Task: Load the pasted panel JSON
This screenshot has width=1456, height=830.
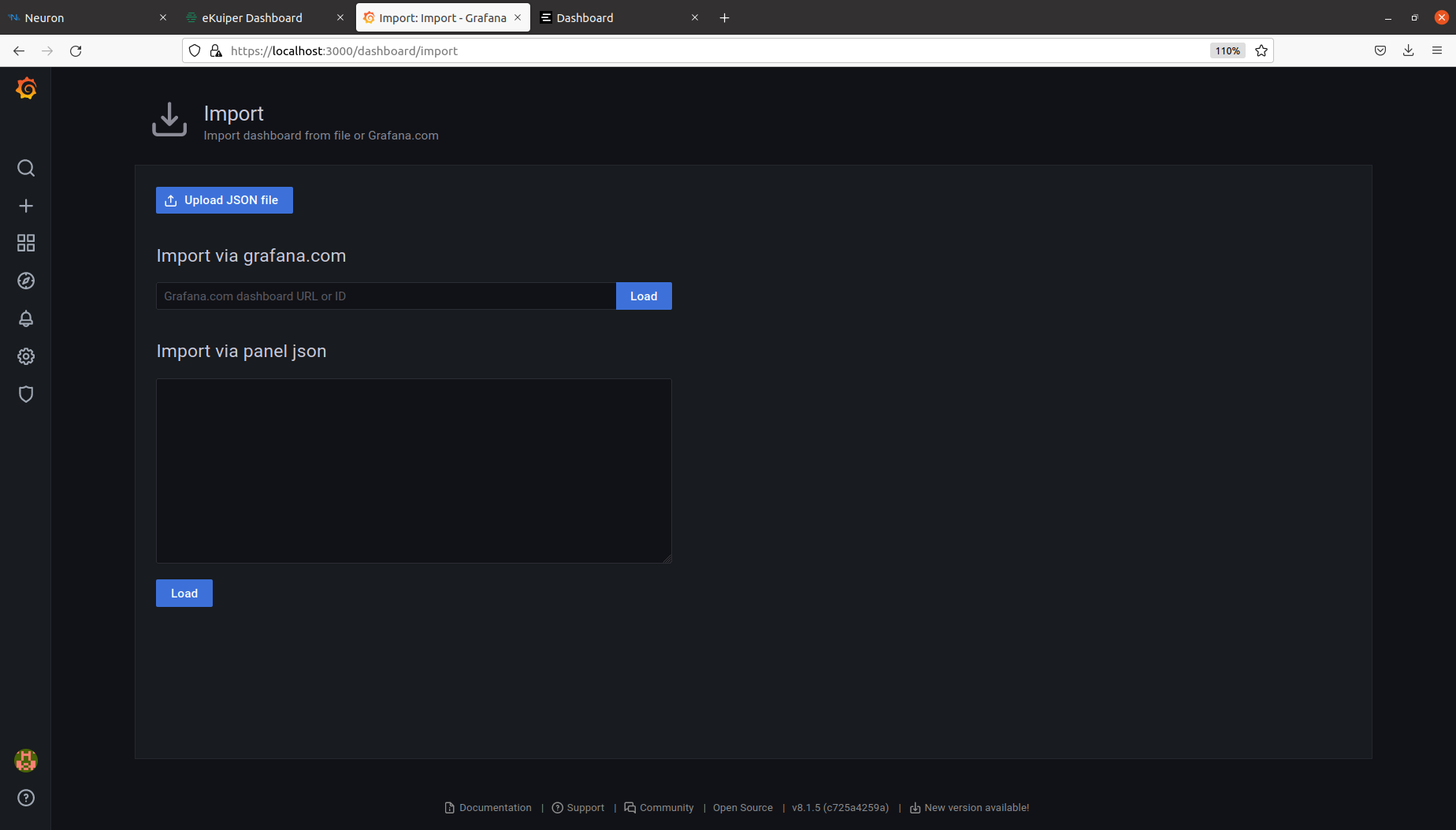Action: [184, 594]
